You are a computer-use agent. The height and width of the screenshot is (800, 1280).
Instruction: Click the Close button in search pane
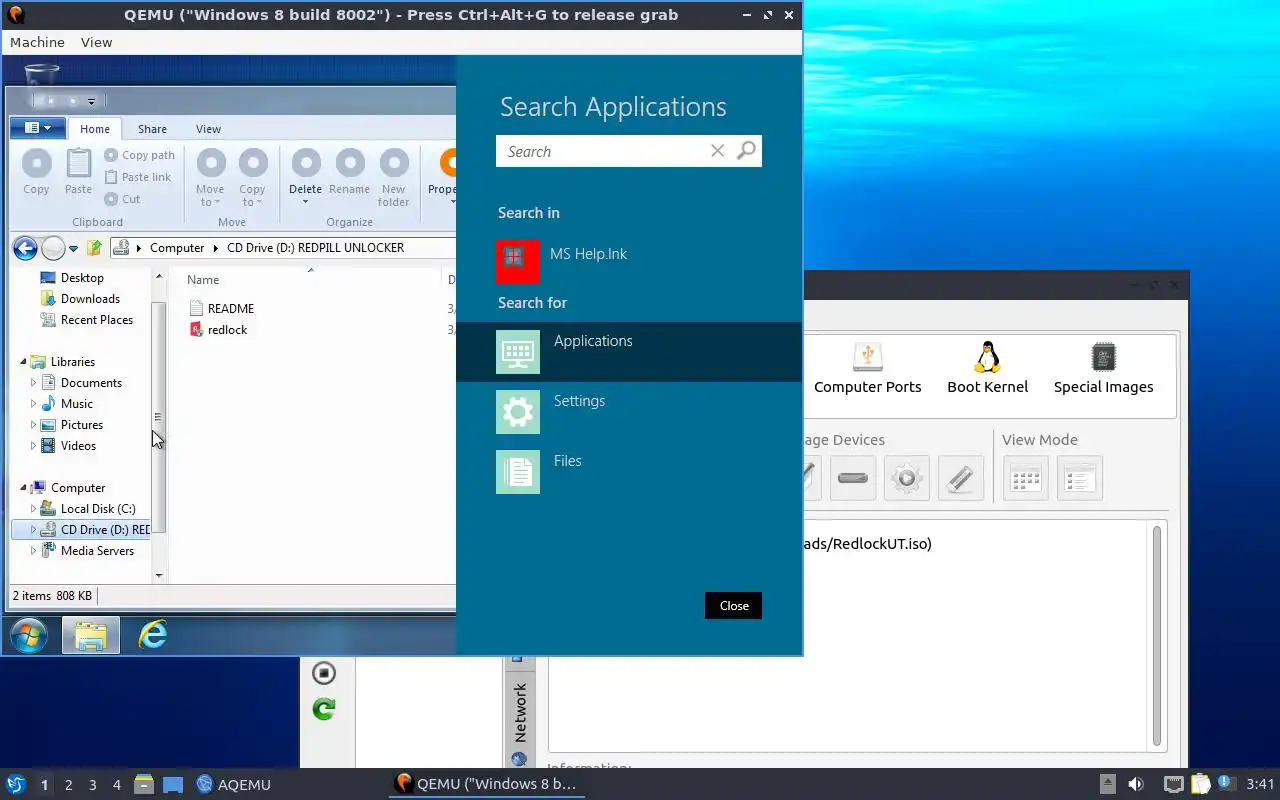(733, 606)
